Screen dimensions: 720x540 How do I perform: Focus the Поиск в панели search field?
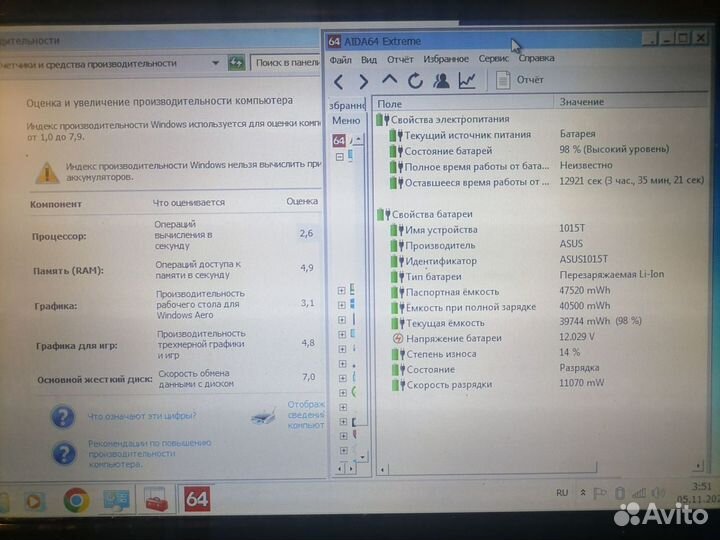click(x=286, y=63)
